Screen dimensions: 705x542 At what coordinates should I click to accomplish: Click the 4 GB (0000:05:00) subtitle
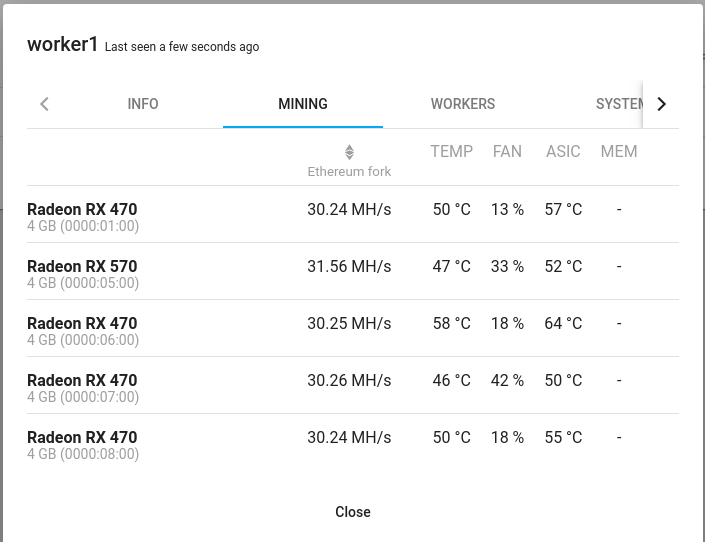point(83,283)
